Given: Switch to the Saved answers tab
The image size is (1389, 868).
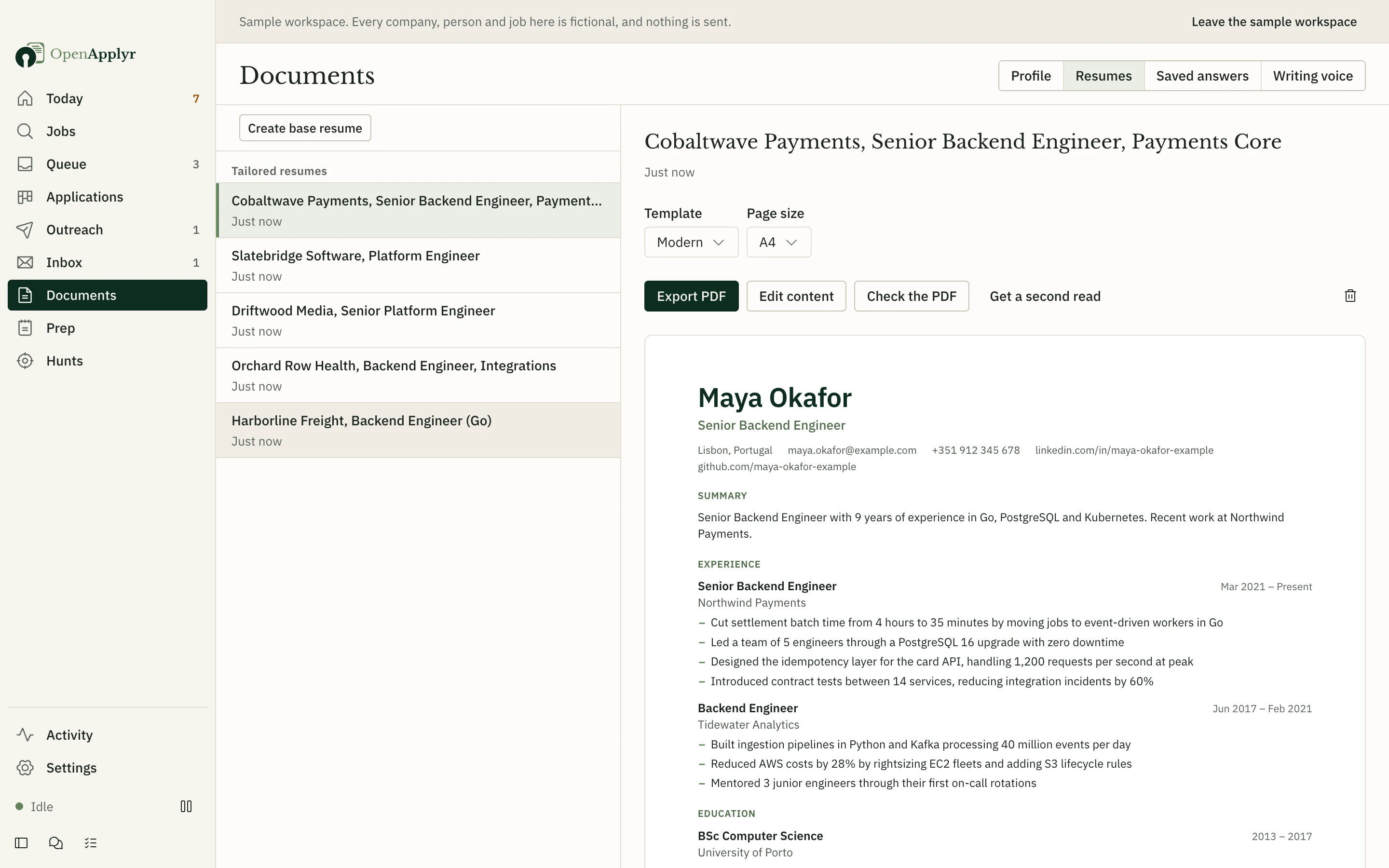Looking at the screenshot, I should (1202, 76).
